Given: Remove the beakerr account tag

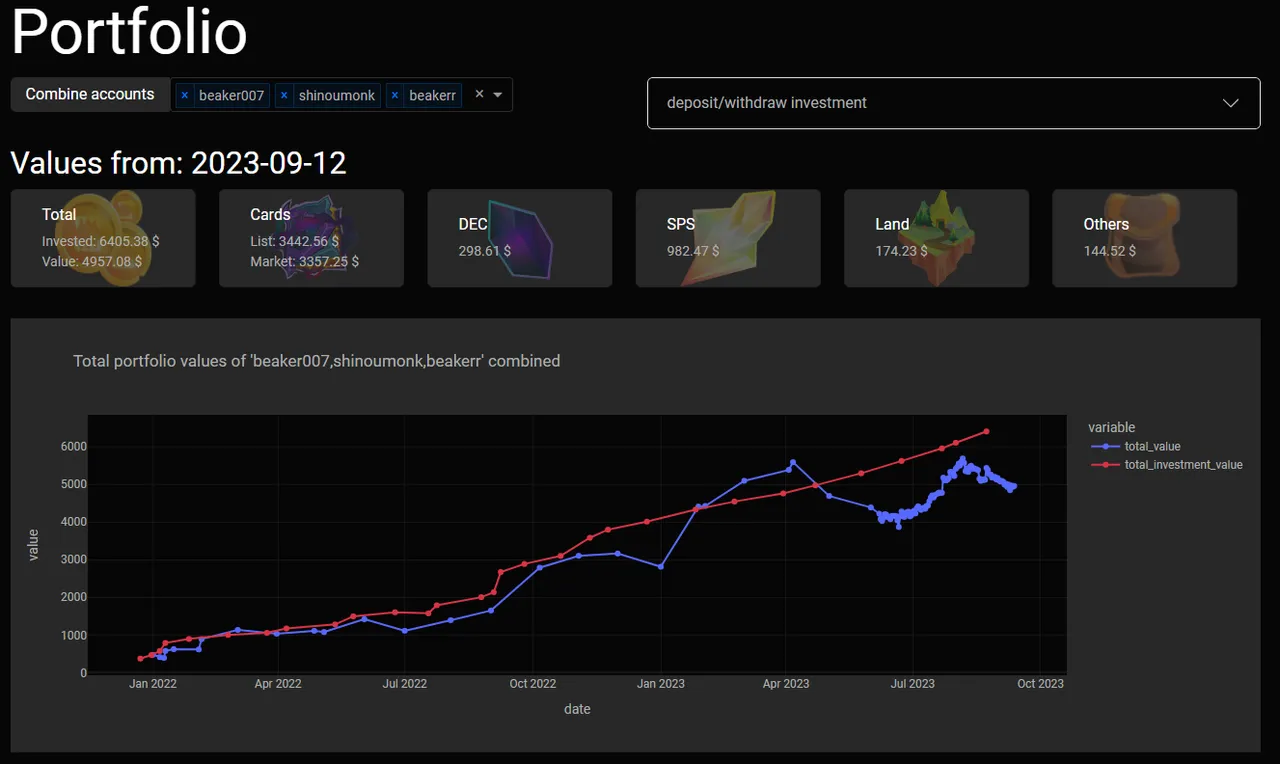Looking at the screenshot, I should (395, 95).
